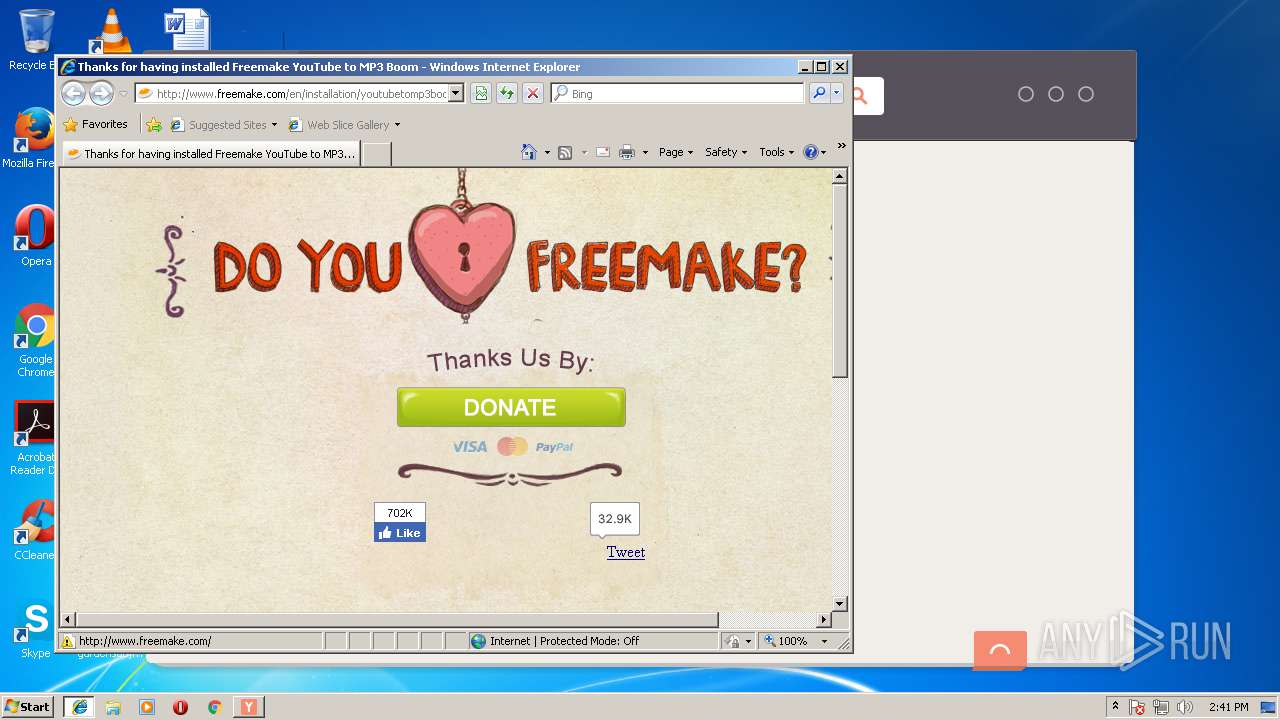Click the Facebook Like button
Image resolution: width=1280 pixels, height=720 pixels.
[x=400, y=533]
